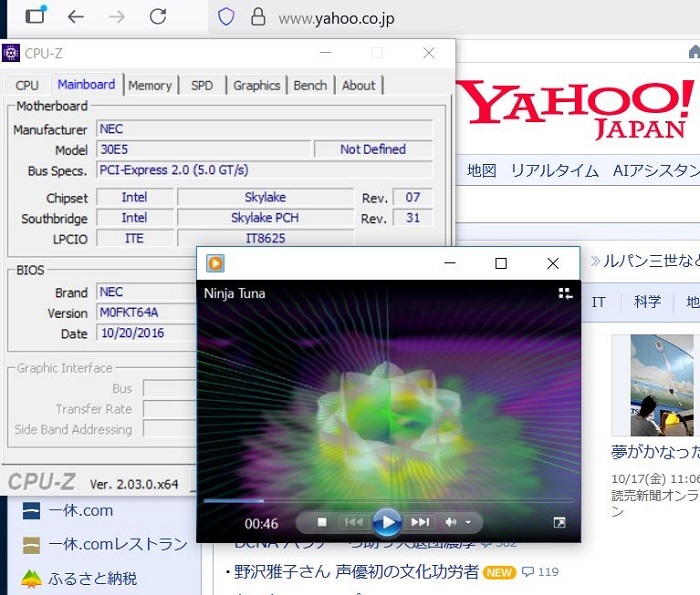Skip to previous track icon
700x595 pixels.
[x=352, y=522]
